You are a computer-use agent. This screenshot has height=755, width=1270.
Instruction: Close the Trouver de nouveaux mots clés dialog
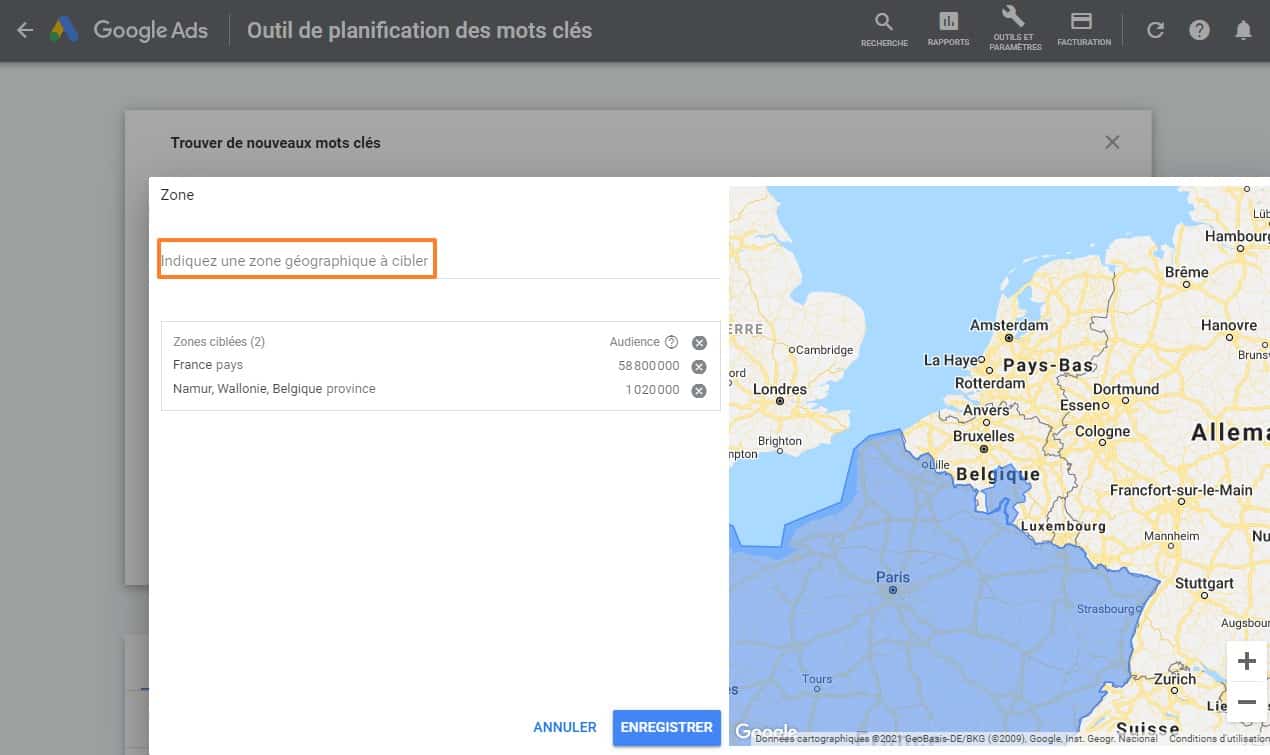point(1112,142)
